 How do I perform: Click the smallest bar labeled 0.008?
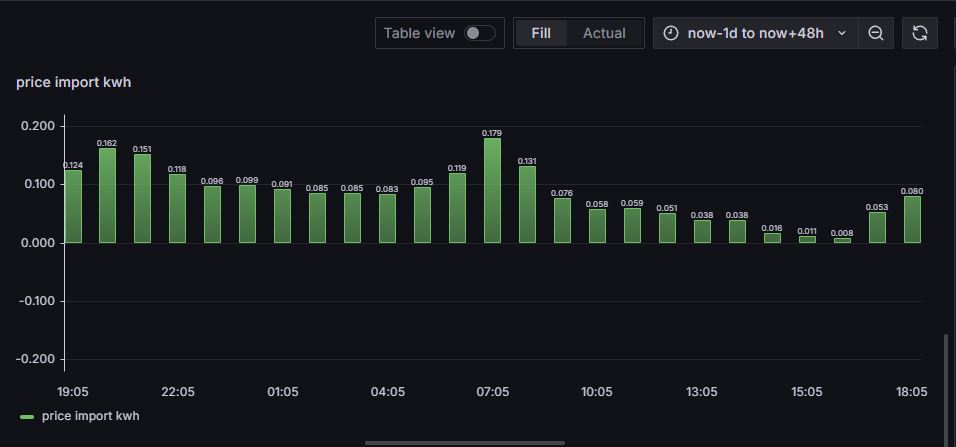842,240
